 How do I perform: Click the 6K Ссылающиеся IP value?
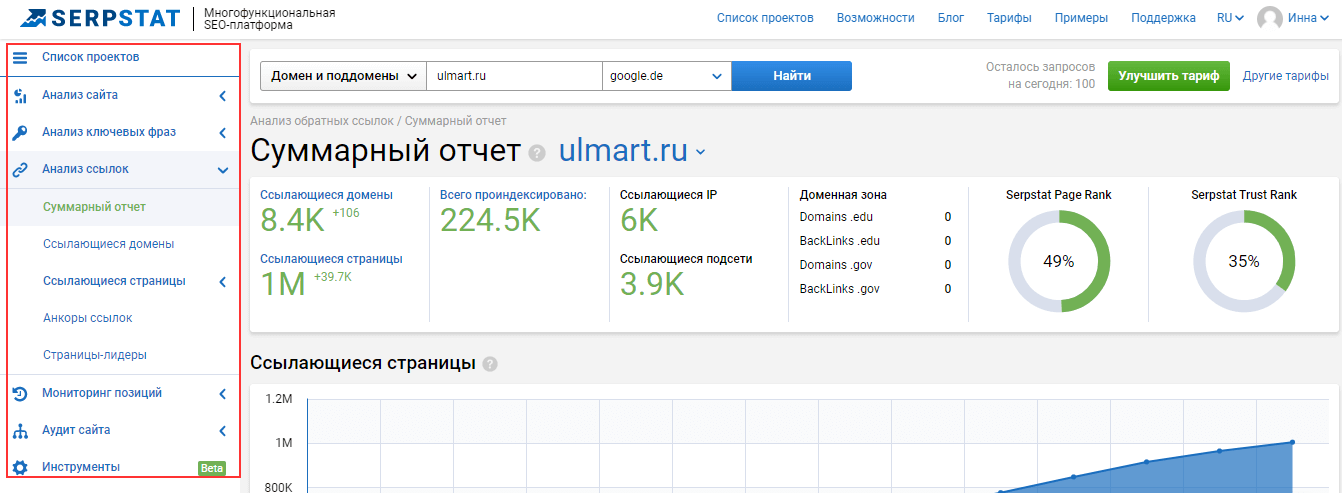[x=639, y=220]
